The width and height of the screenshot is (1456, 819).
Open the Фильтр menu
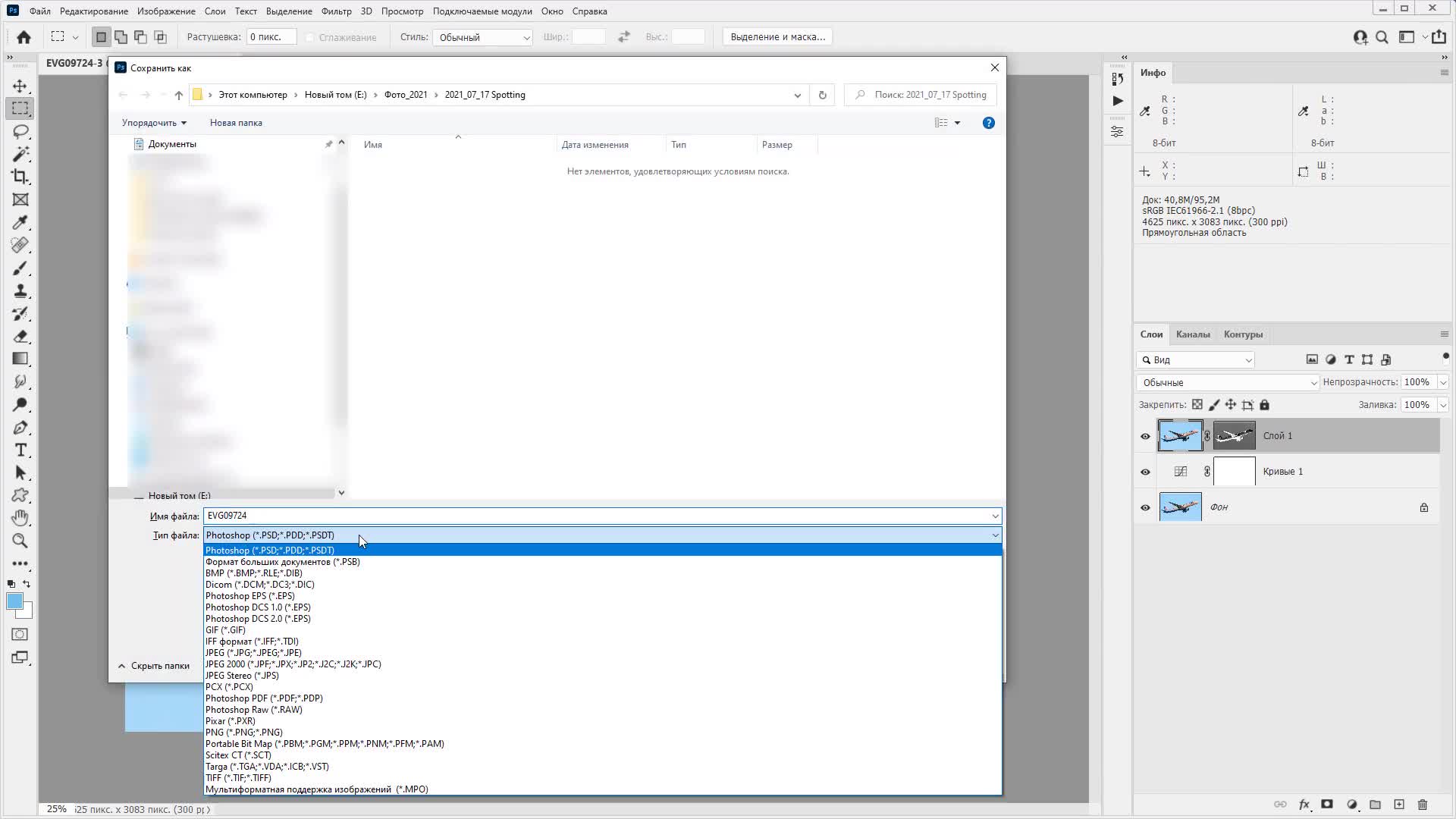(x=336, y=11)
